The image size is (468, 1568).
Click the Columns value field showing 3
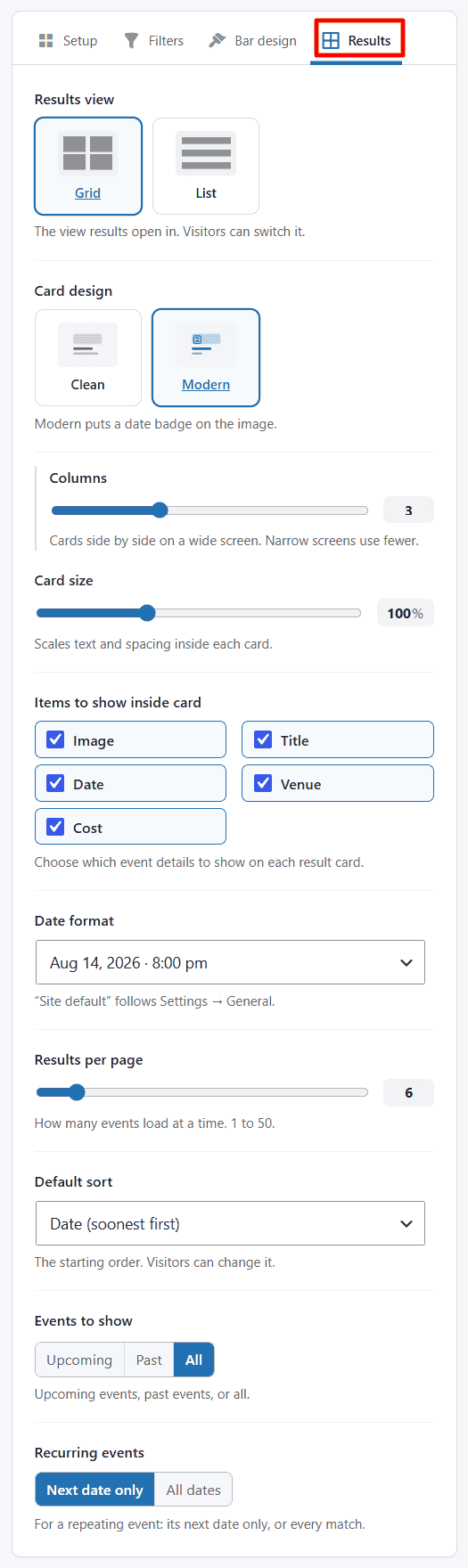[408, 510]
